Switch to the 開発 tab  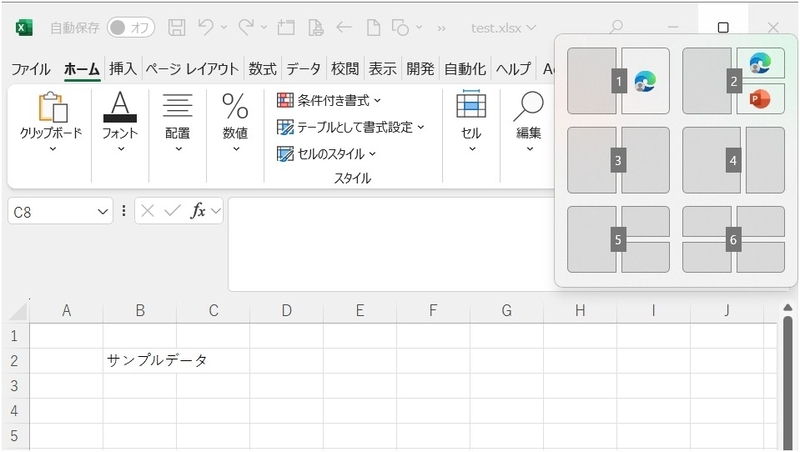coord(420,69)
